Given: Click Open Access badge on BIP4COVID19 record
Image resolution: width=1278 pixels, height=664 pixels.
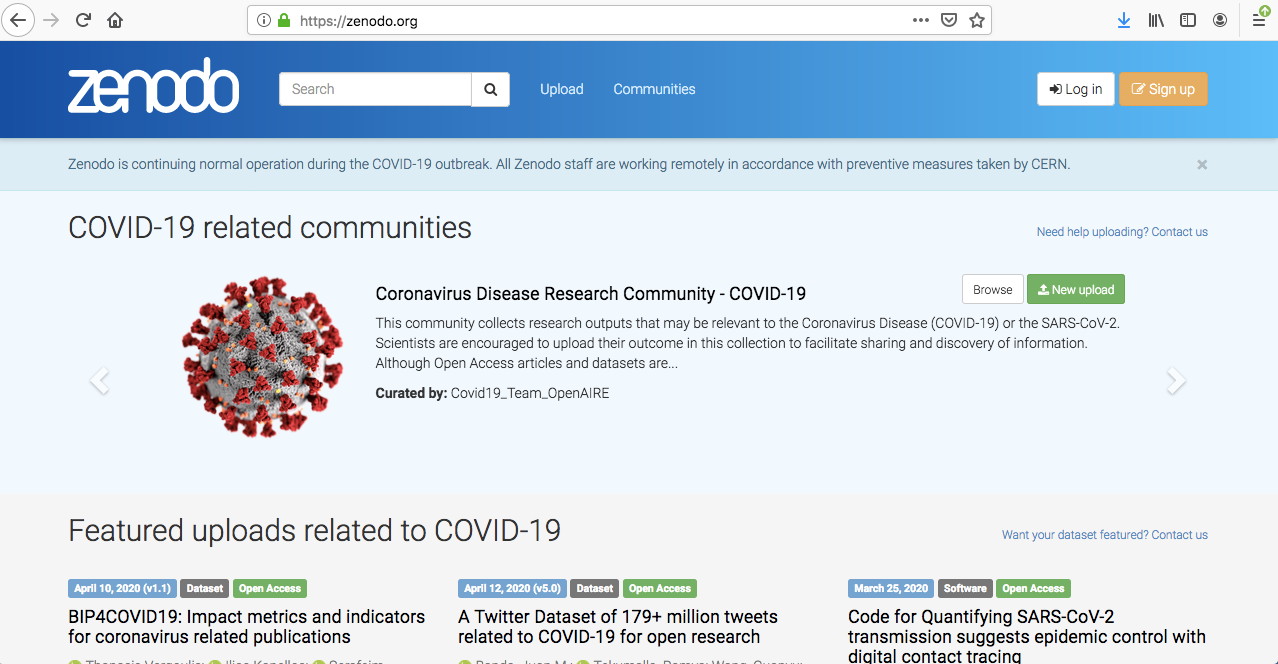Looking at the screenshot, I should coord(270,589).
